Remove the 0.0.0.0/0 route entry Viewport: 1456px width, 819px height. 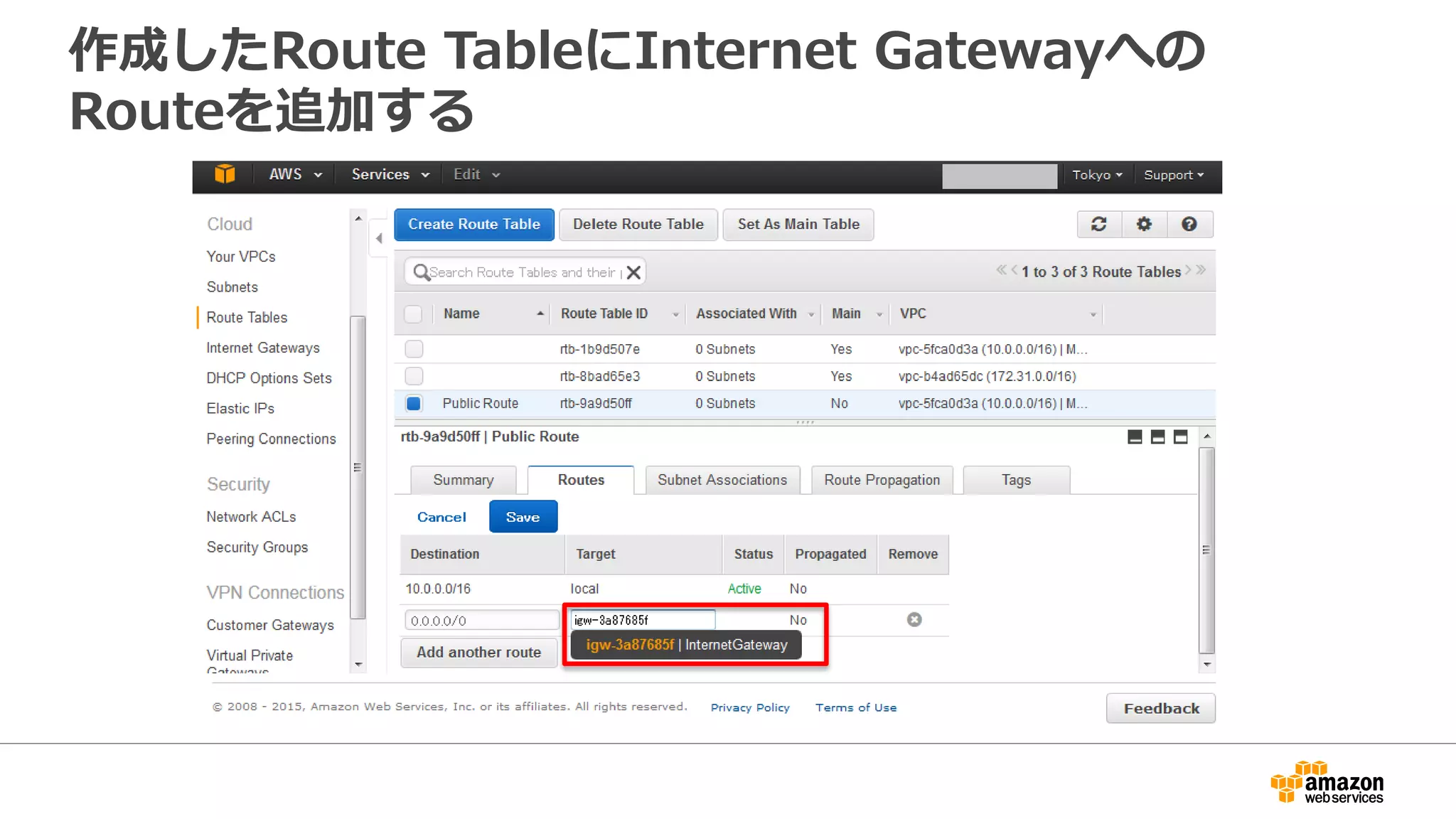coord(914,620)
